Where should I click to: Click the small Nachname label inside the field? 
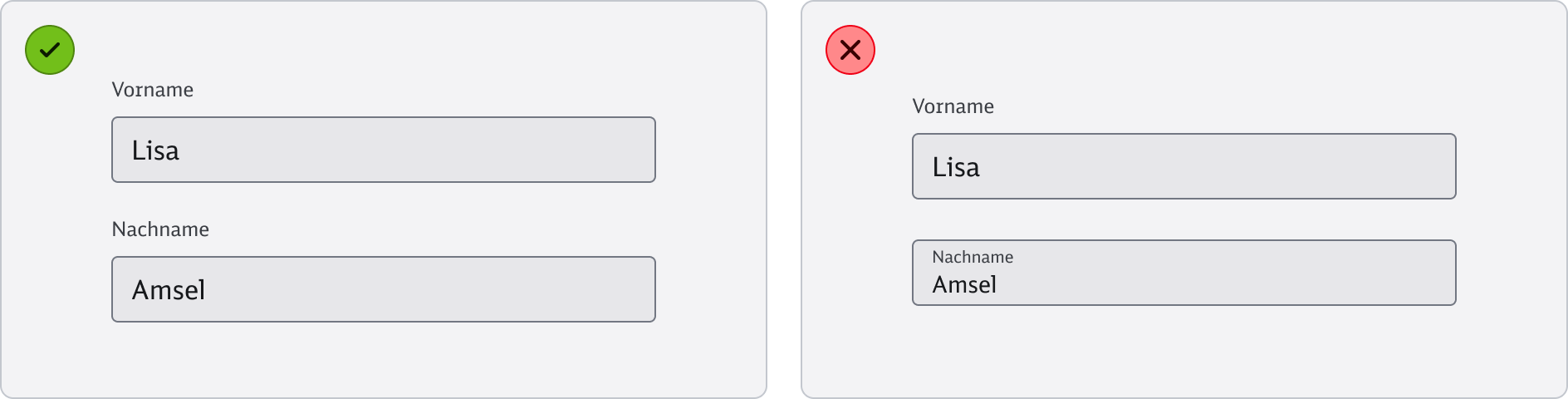pyautogui.click(x=973, y=257)
